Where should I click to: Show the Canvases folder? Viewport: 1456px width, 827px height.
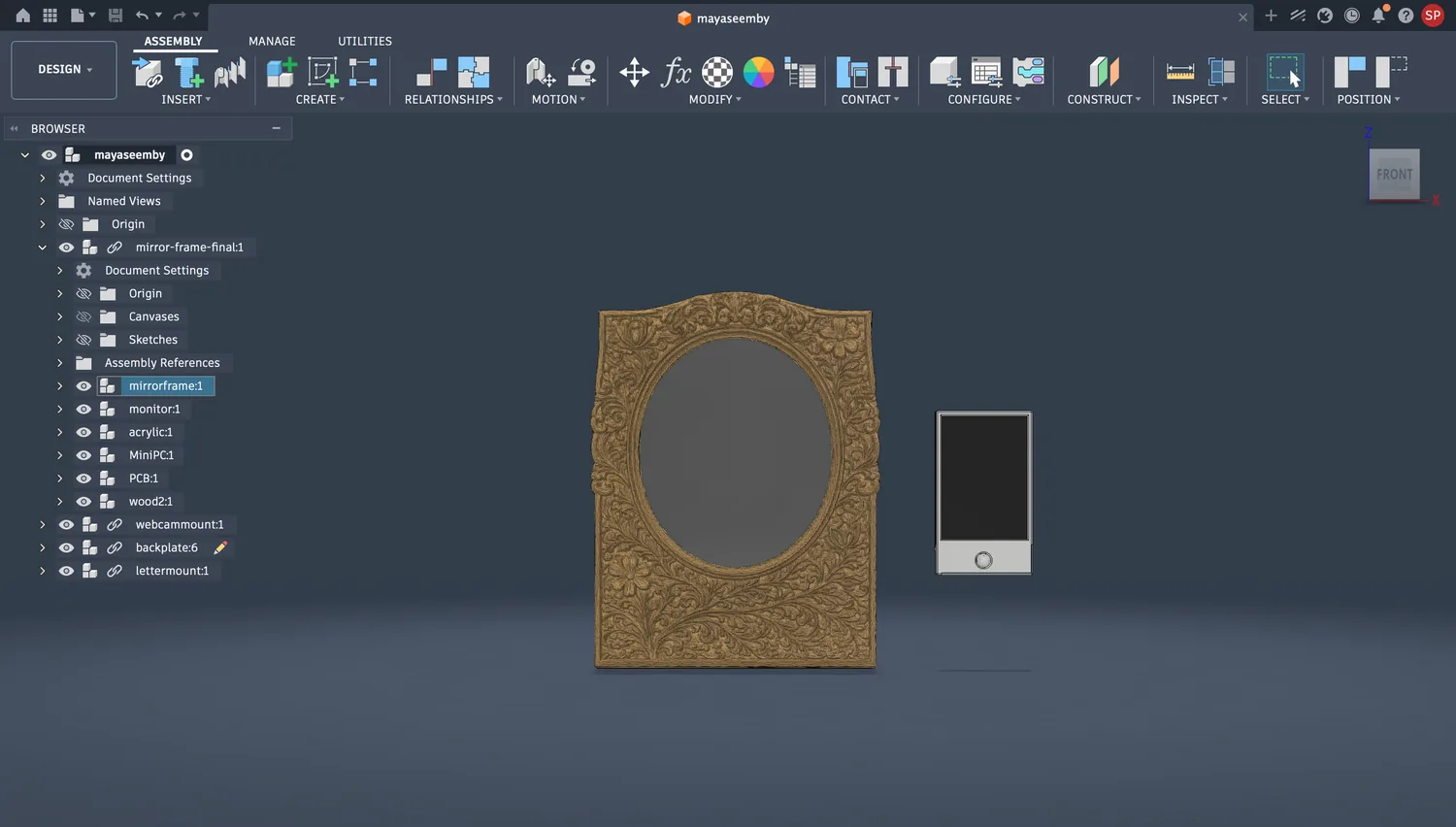click(83, 316)
